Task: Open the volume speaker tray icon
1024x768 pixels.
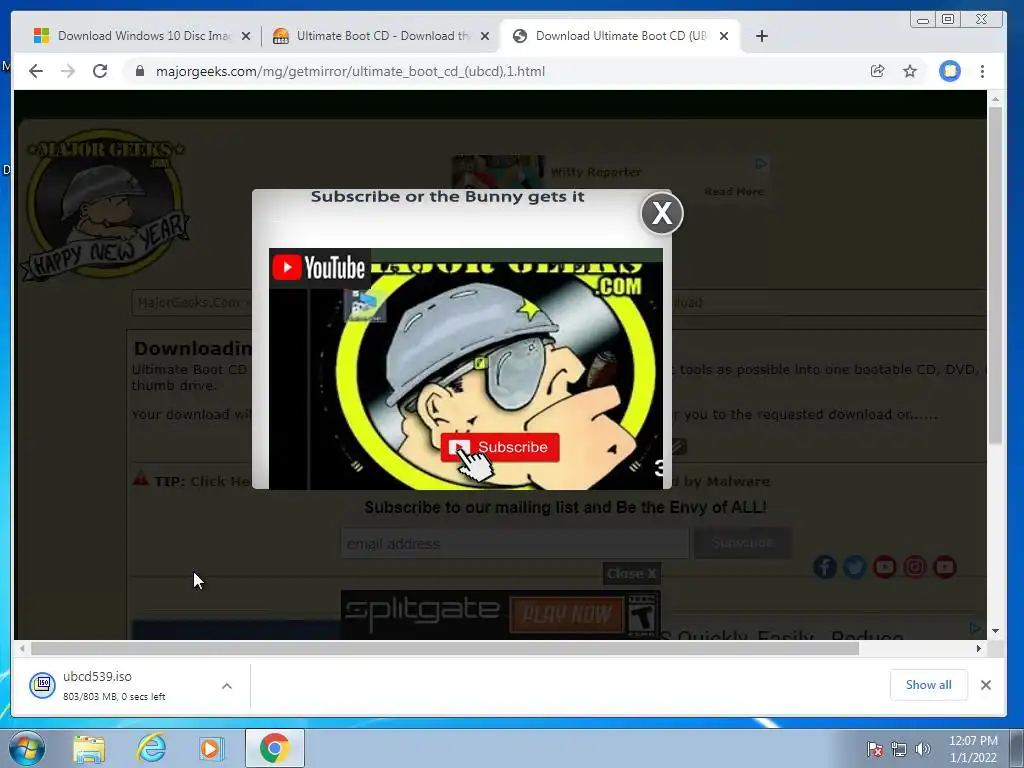Action: 922,749
